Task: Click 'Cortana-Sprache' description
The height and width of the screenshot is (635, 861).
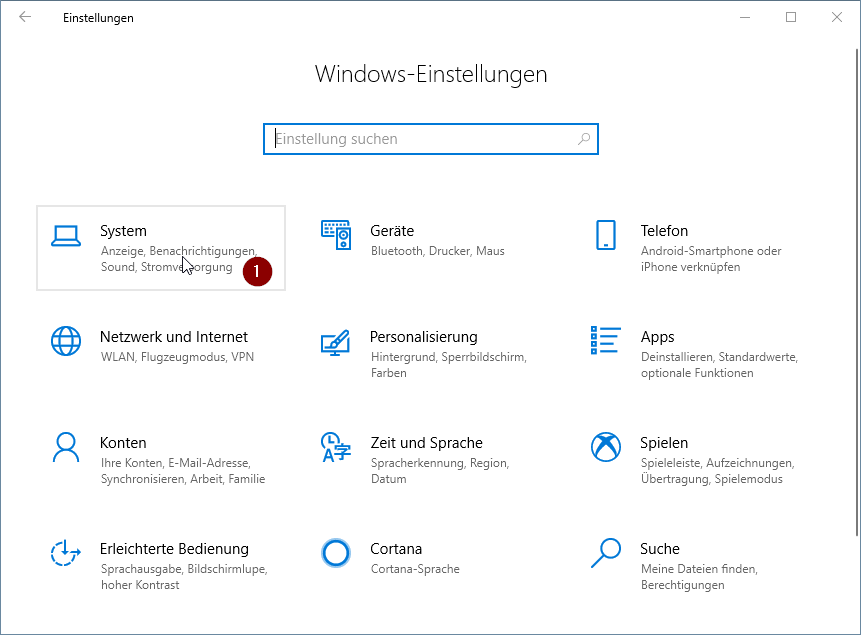Action: (415, 569)
